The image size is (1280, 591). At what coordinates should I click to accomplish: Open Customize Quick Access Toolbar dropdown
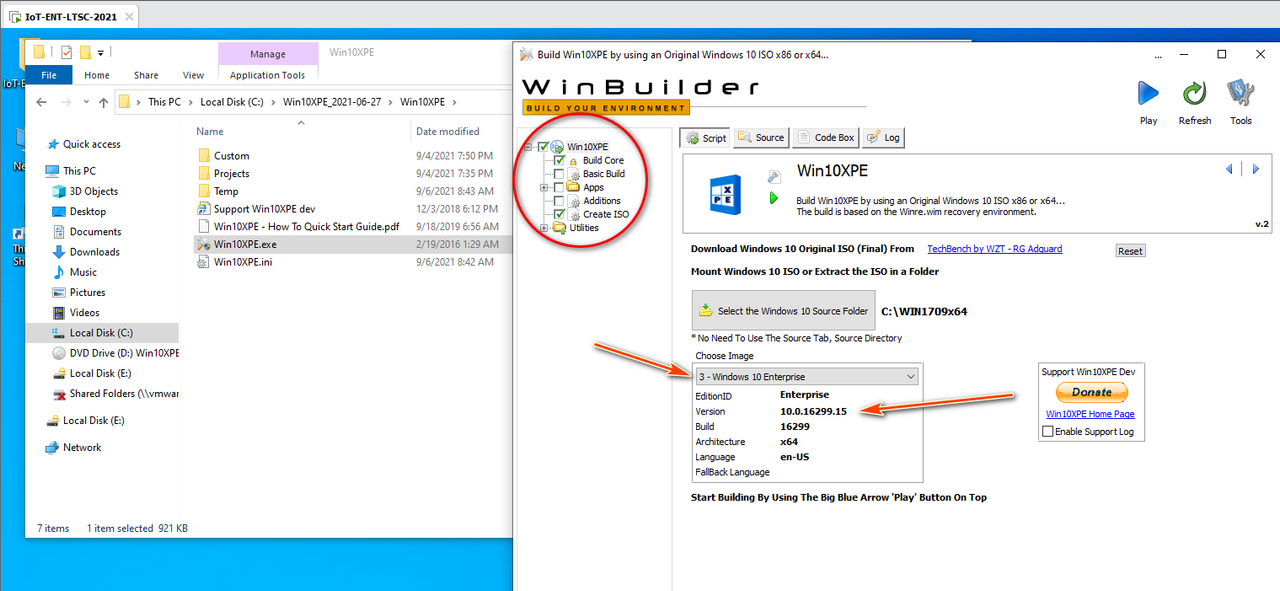pyautogui.click(x=101, y=53)
